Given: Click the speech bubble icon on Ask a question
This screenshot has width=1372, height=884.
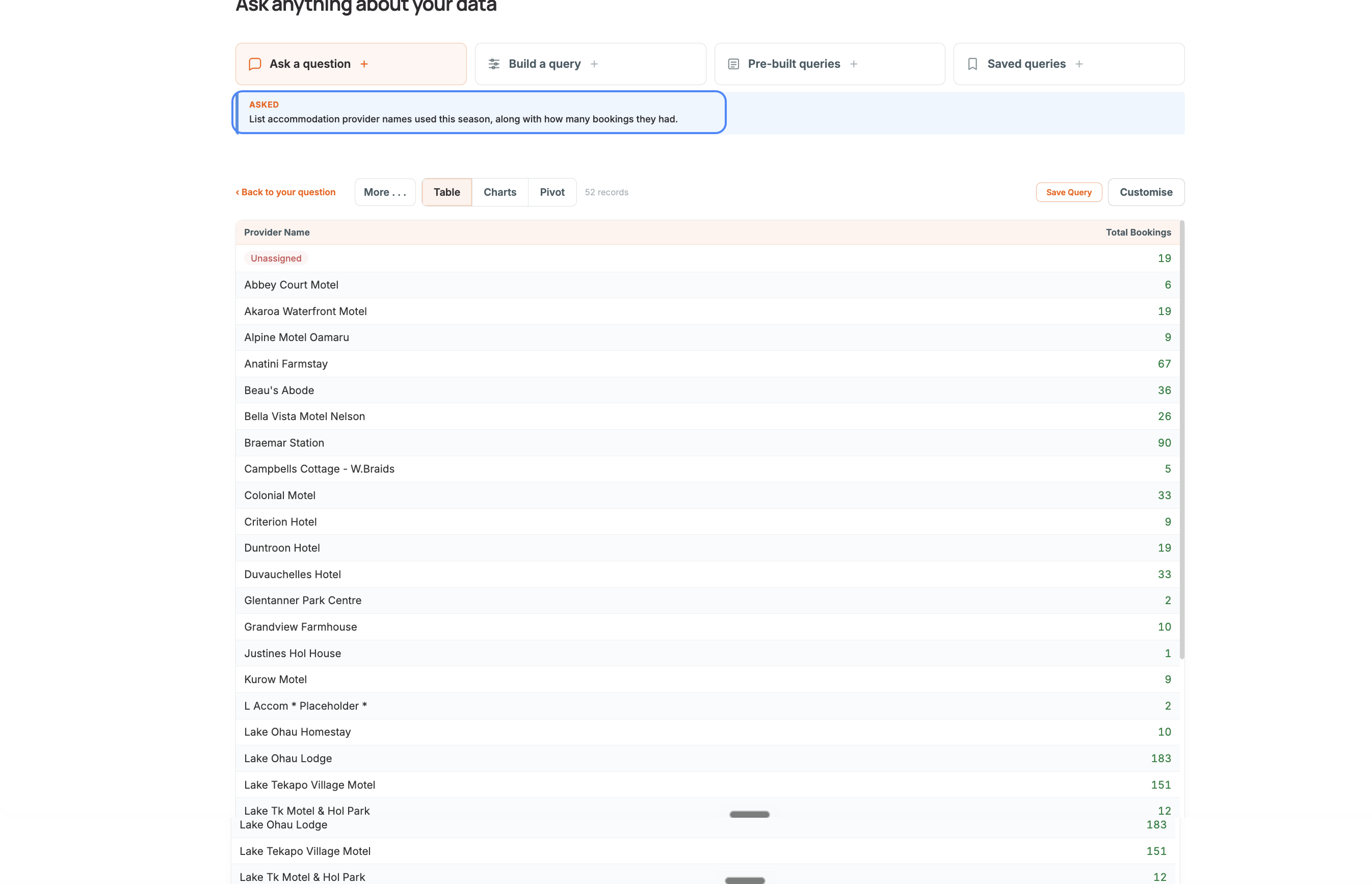Looking at the screenshot, I should (x=255, y=64).
